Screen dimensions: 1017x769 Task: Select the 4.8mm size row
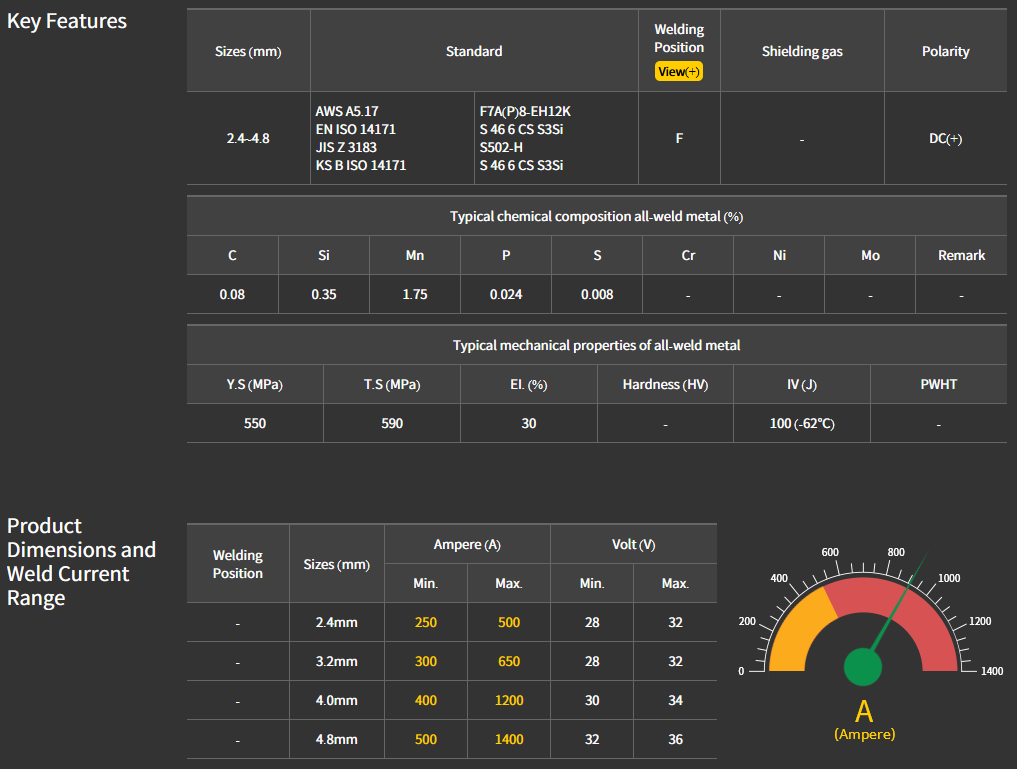click(x=336, y=739)
